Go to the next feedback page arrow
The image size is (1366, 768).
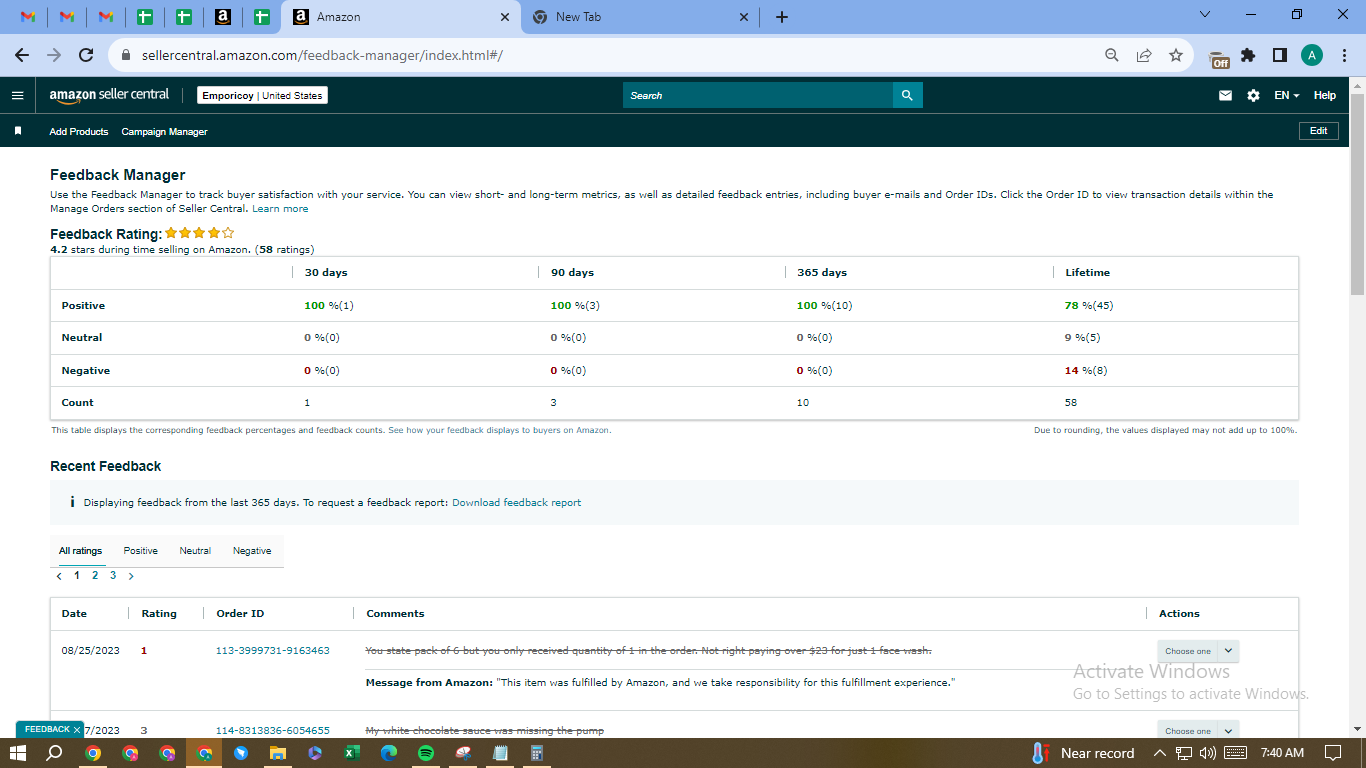tap(131, 576)
